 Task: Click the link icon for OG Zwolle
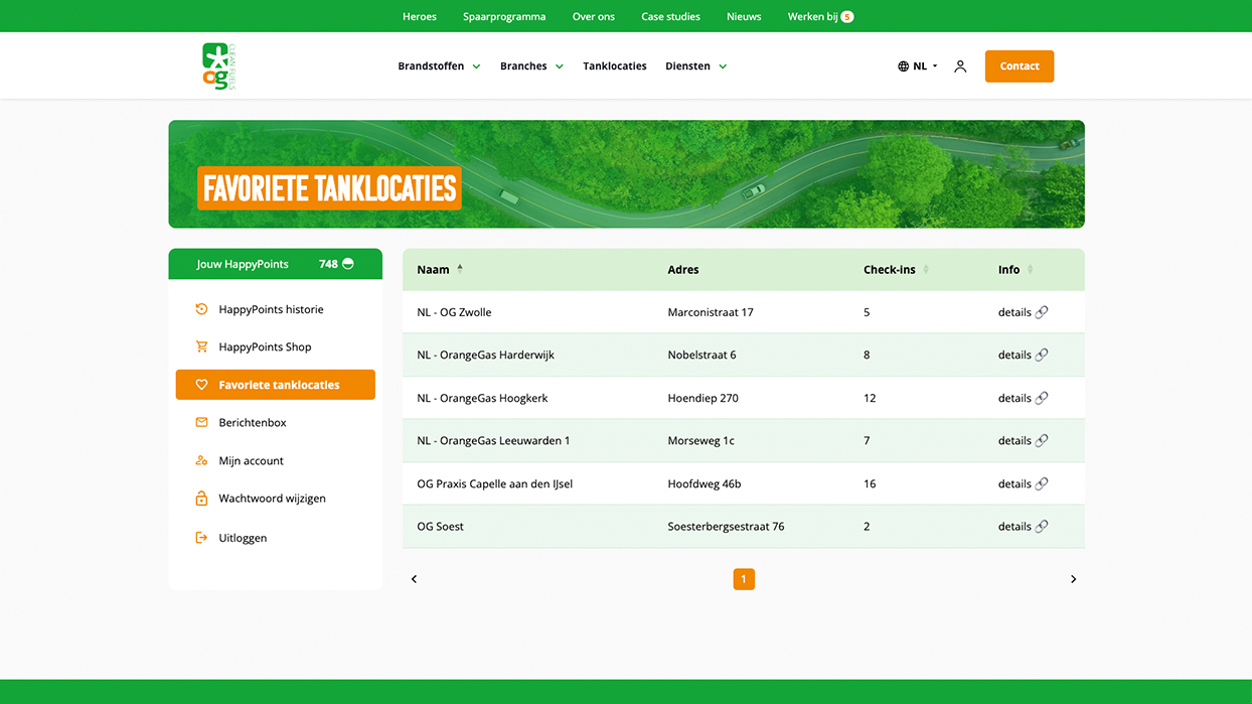(x=1042, y=312)
